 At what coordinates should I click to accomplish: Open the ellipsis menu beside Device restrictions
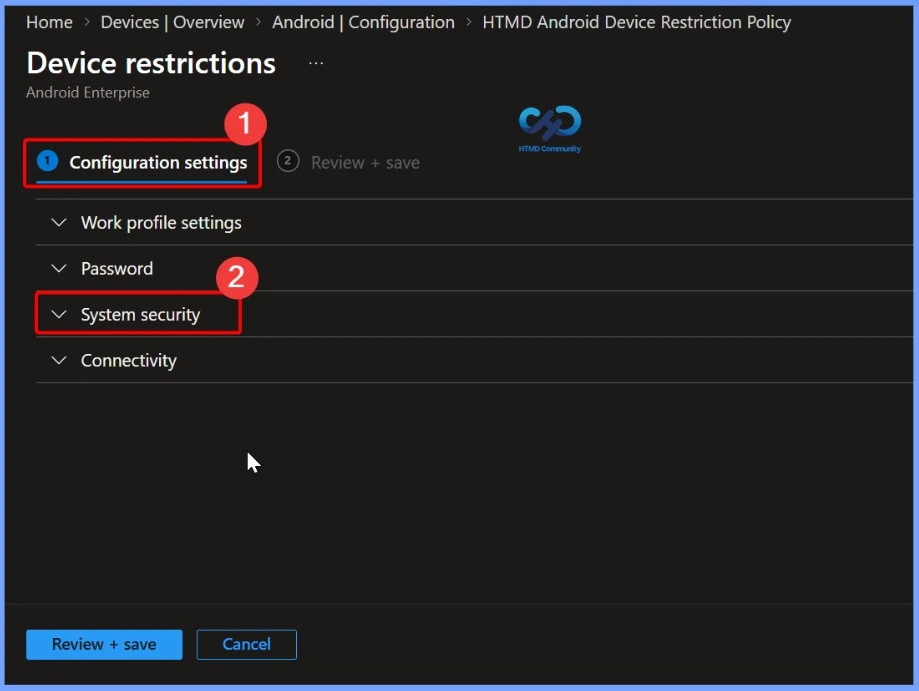316,63
